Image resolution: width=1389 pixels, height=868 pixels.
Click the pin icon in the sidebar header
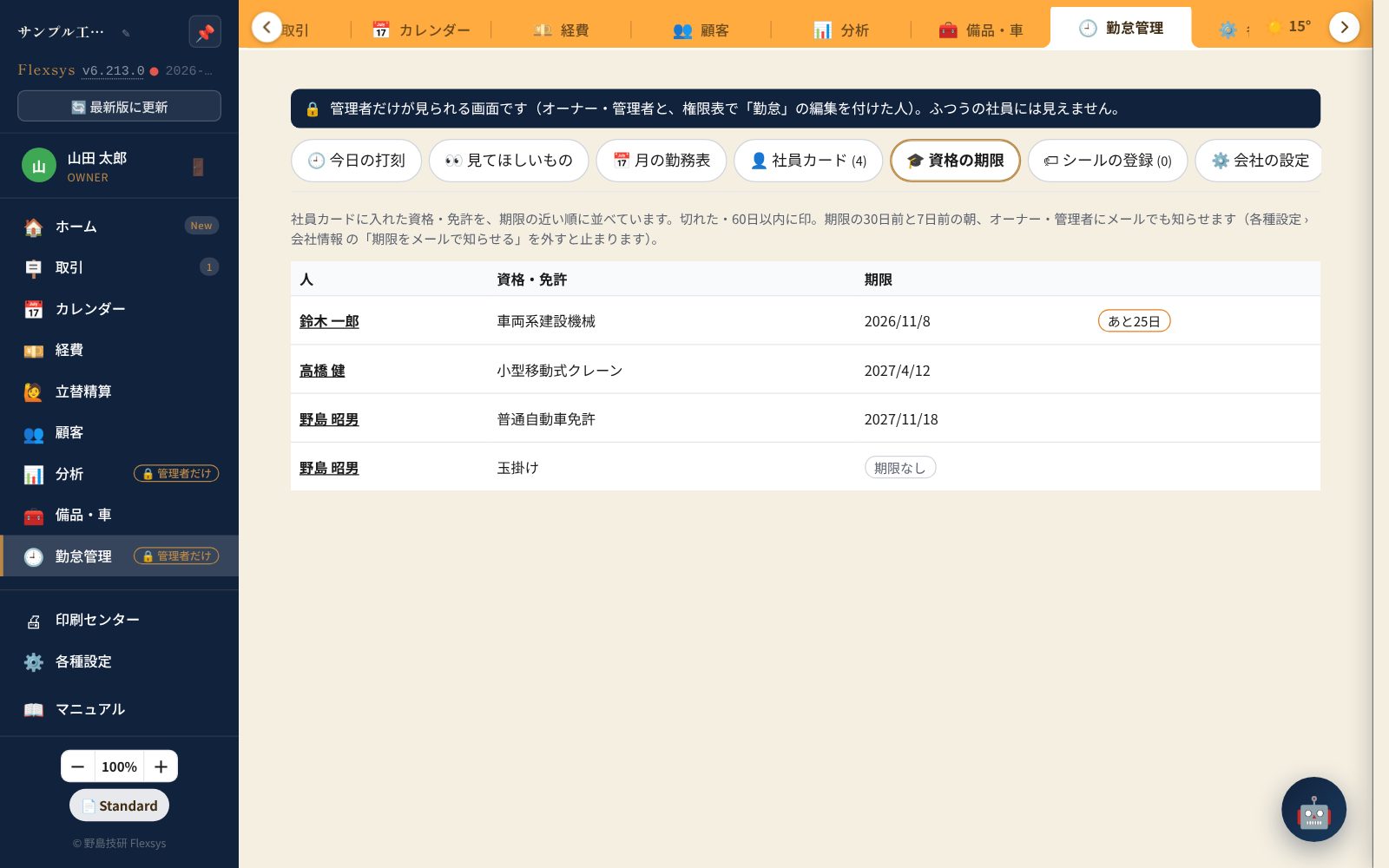point(205,32)
